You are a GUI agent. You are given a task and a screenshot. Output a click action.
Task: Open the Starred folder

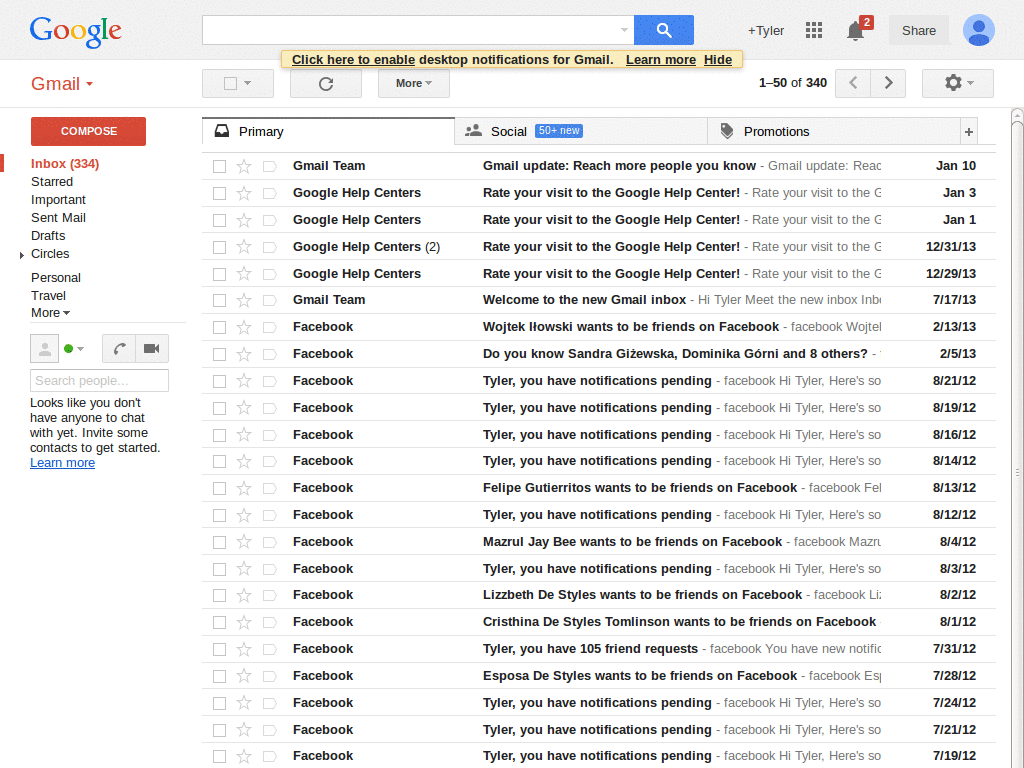(52, 182)
